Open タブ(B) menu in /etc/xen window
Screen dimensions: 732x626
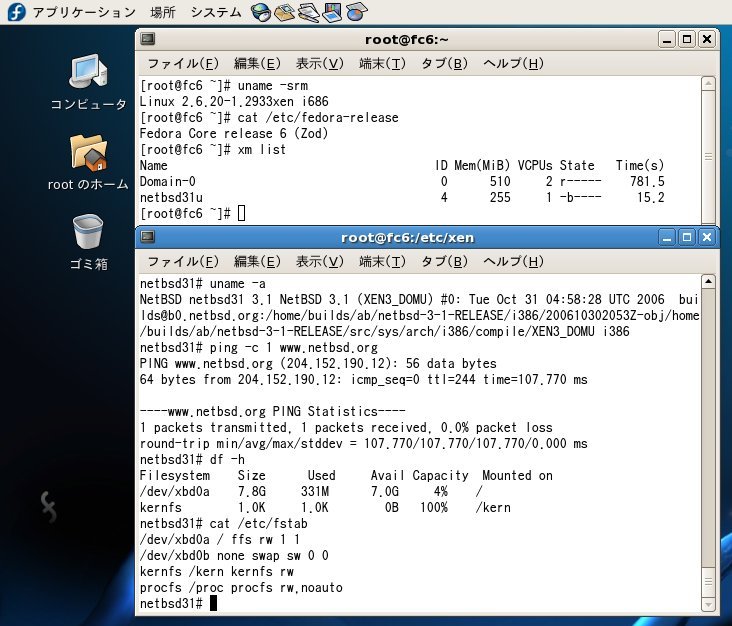pyautogui.click(x=444, y=261)
